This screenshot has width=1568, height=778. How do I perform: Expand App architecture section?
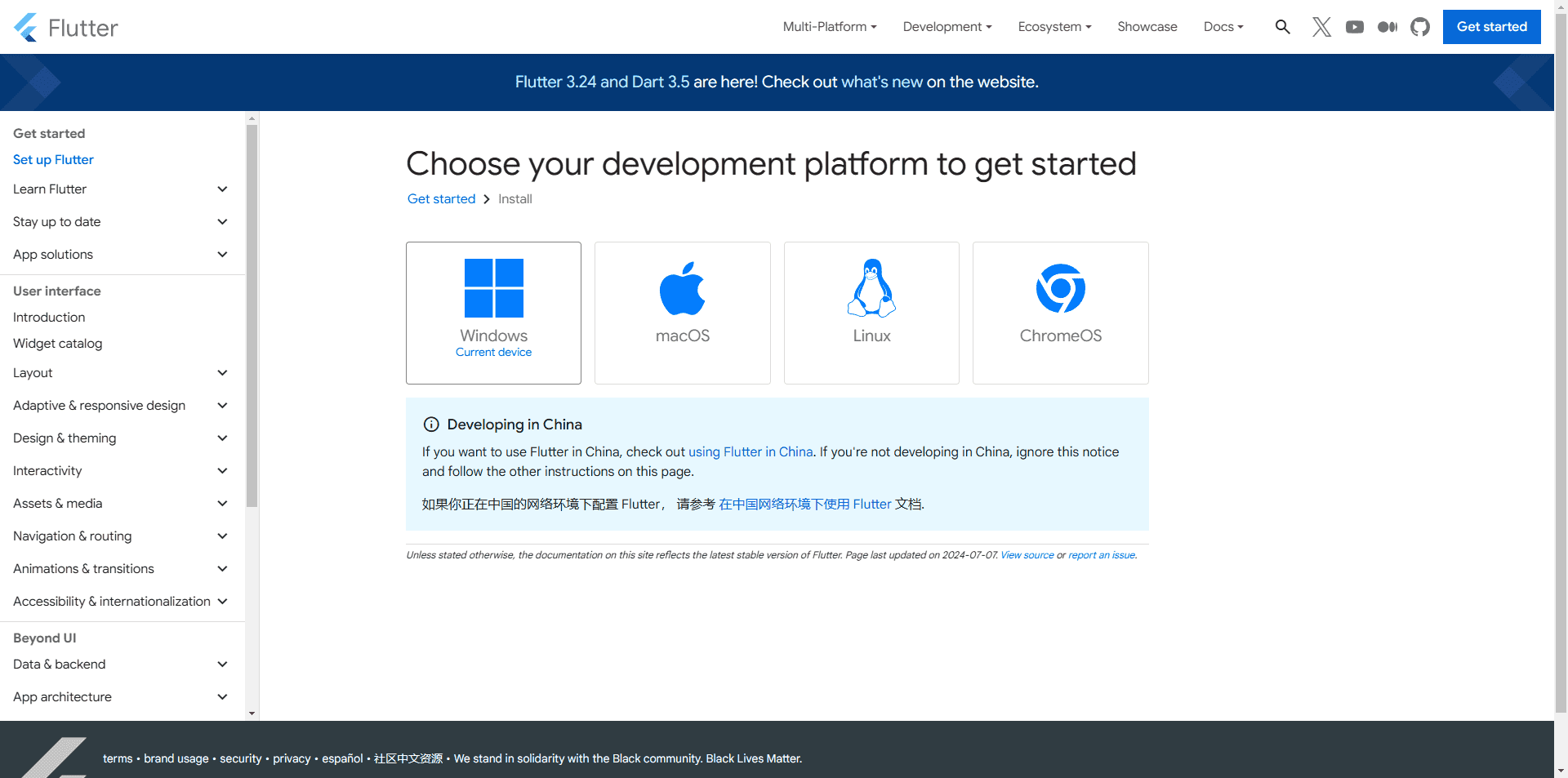[x=121, y=697]
